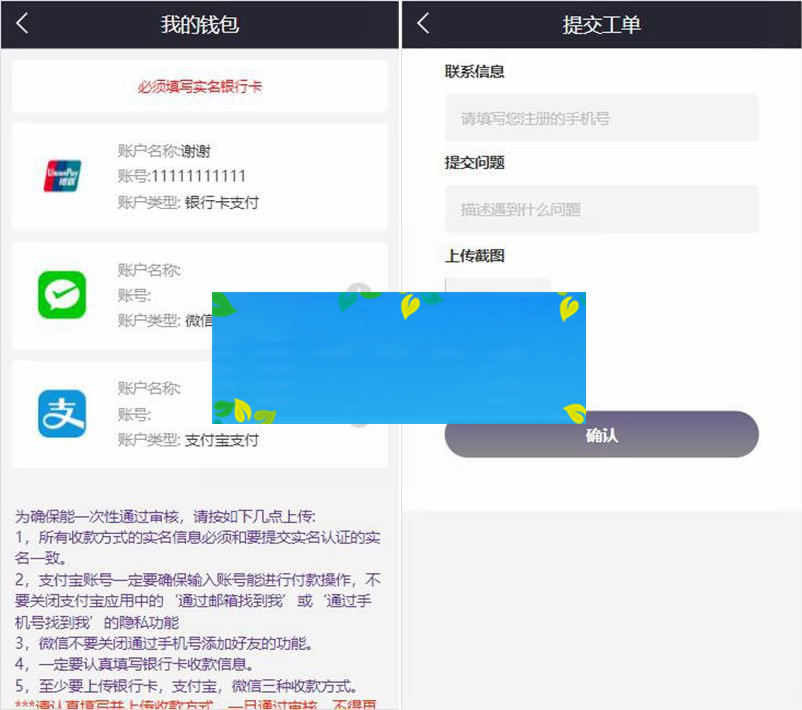The width and height of the screenshot is (802, 710).
Task: Open the 我的钱包 header title
Action: click(x=198, y=24)
